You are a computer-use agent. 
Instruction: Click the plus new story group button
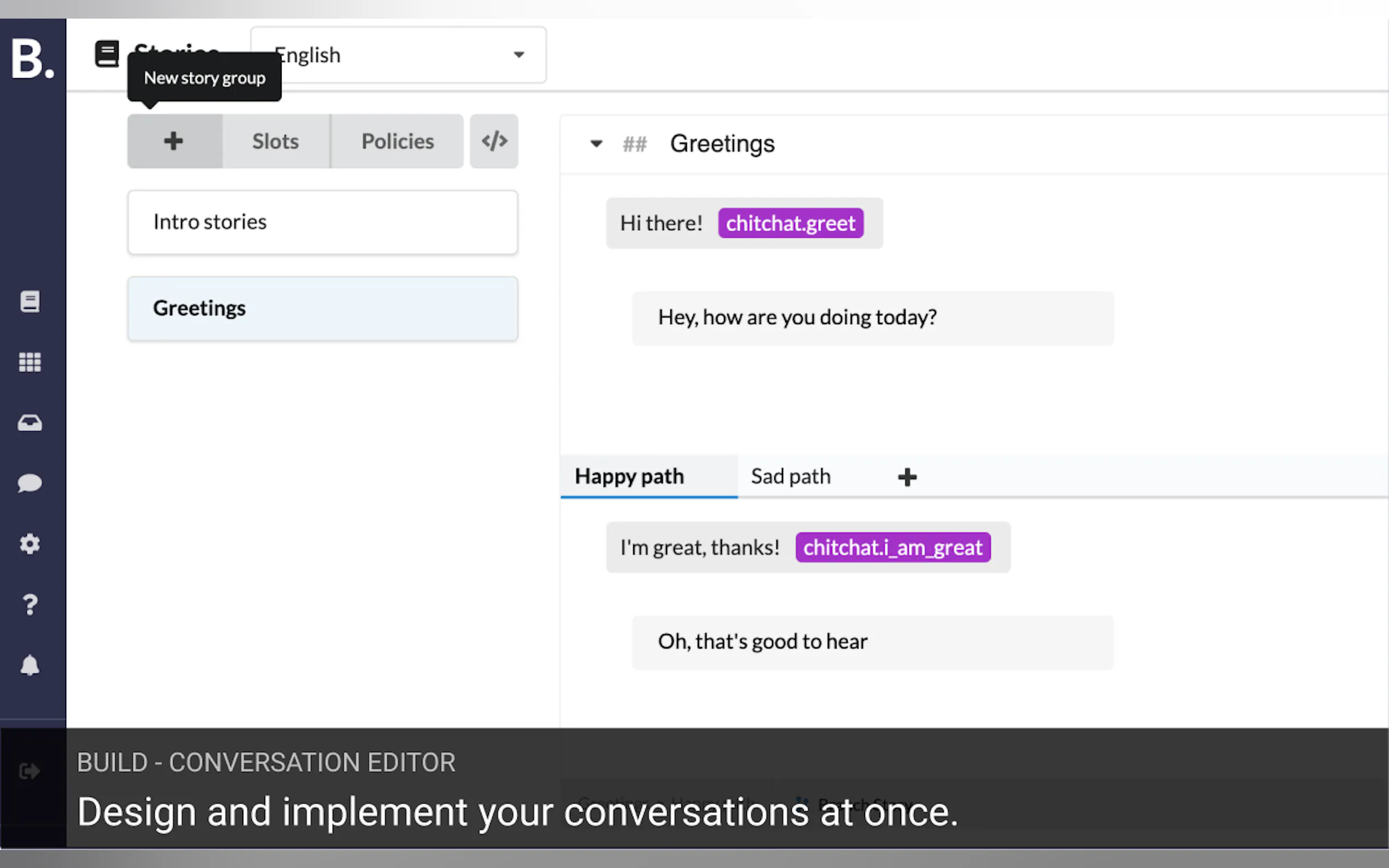tap(174, 141)
